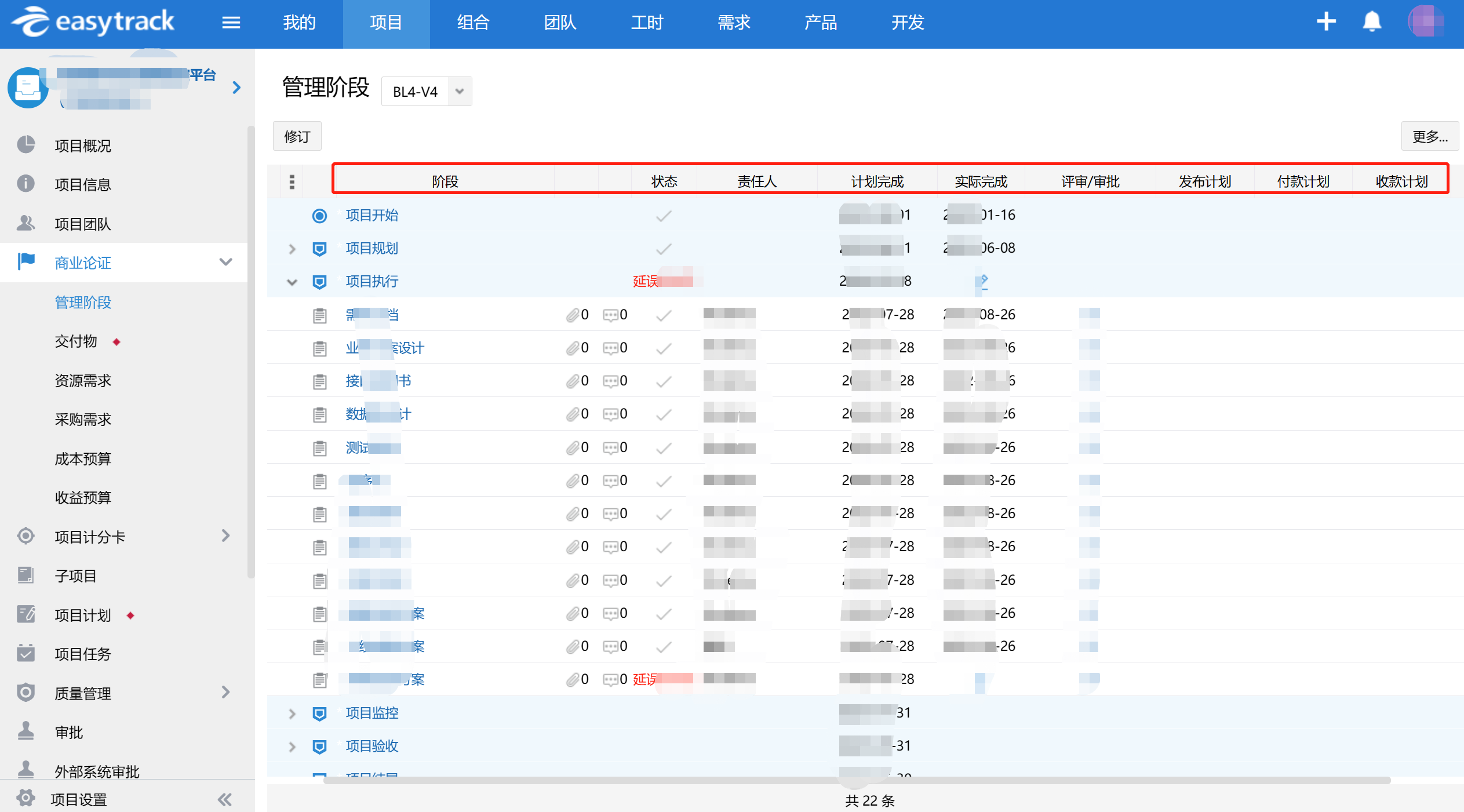
Task: Click the 修订 button
Action: point(297,137)
